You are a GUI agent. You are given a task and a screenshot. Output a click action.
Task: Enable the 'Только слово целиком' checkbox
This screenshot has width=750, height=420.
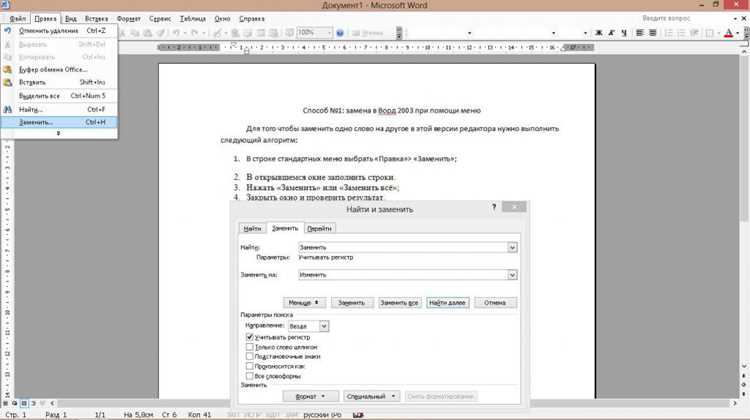click(250, 347)
